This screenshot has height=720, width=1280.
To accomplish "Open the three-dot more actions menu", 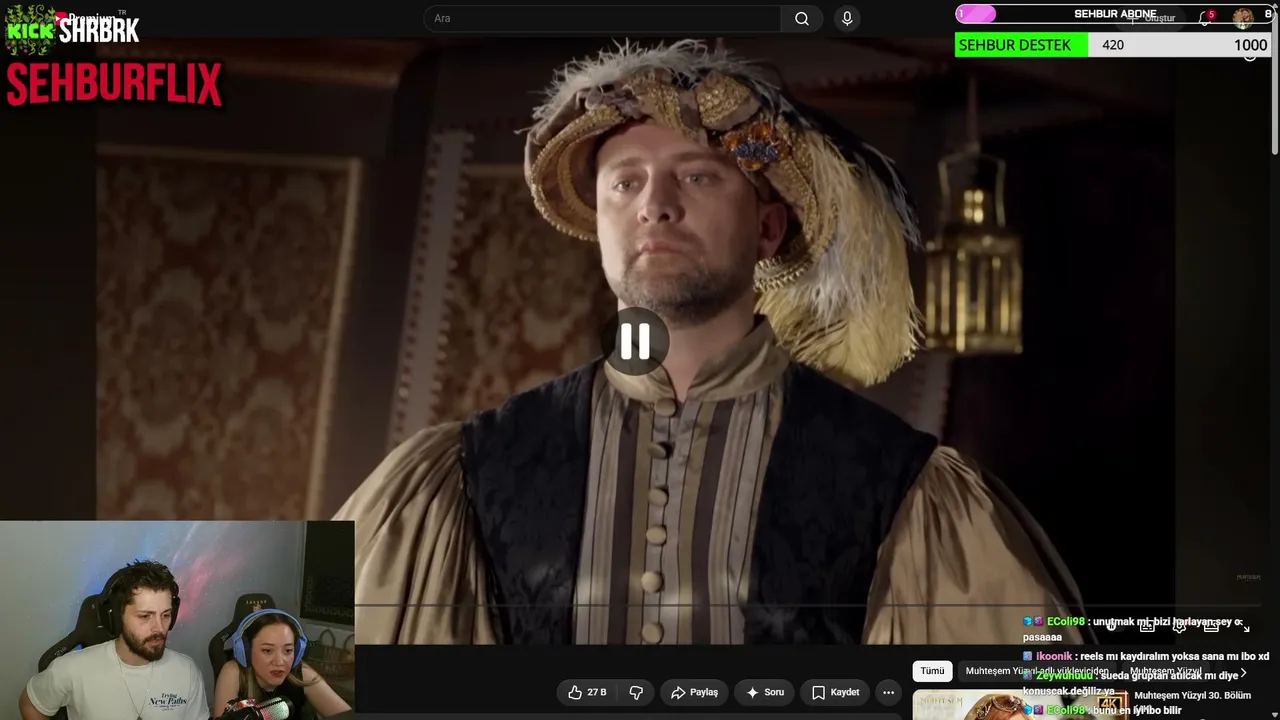I will click(888, 692).
